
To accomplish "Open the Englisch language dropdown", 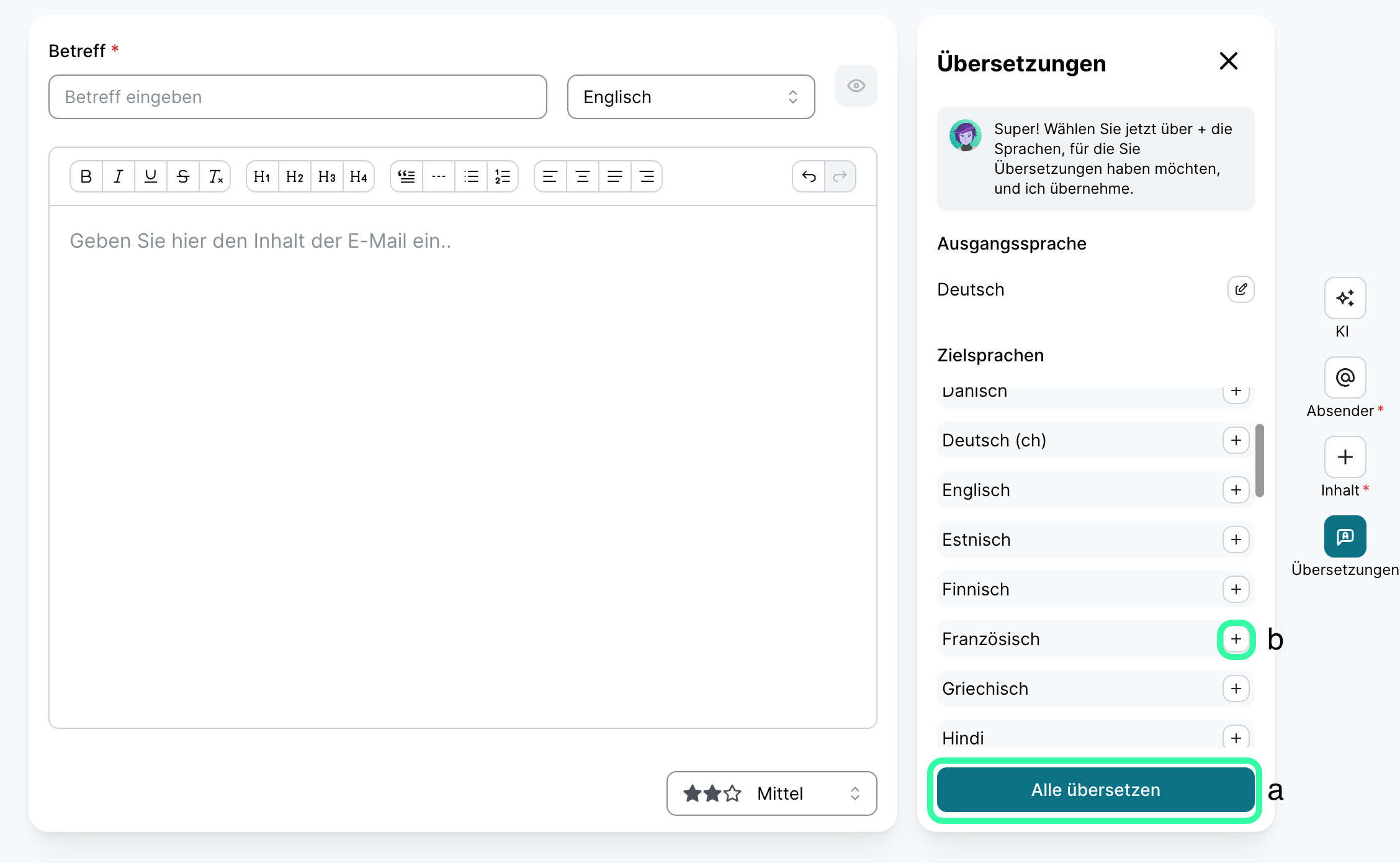I will point(691,97).
